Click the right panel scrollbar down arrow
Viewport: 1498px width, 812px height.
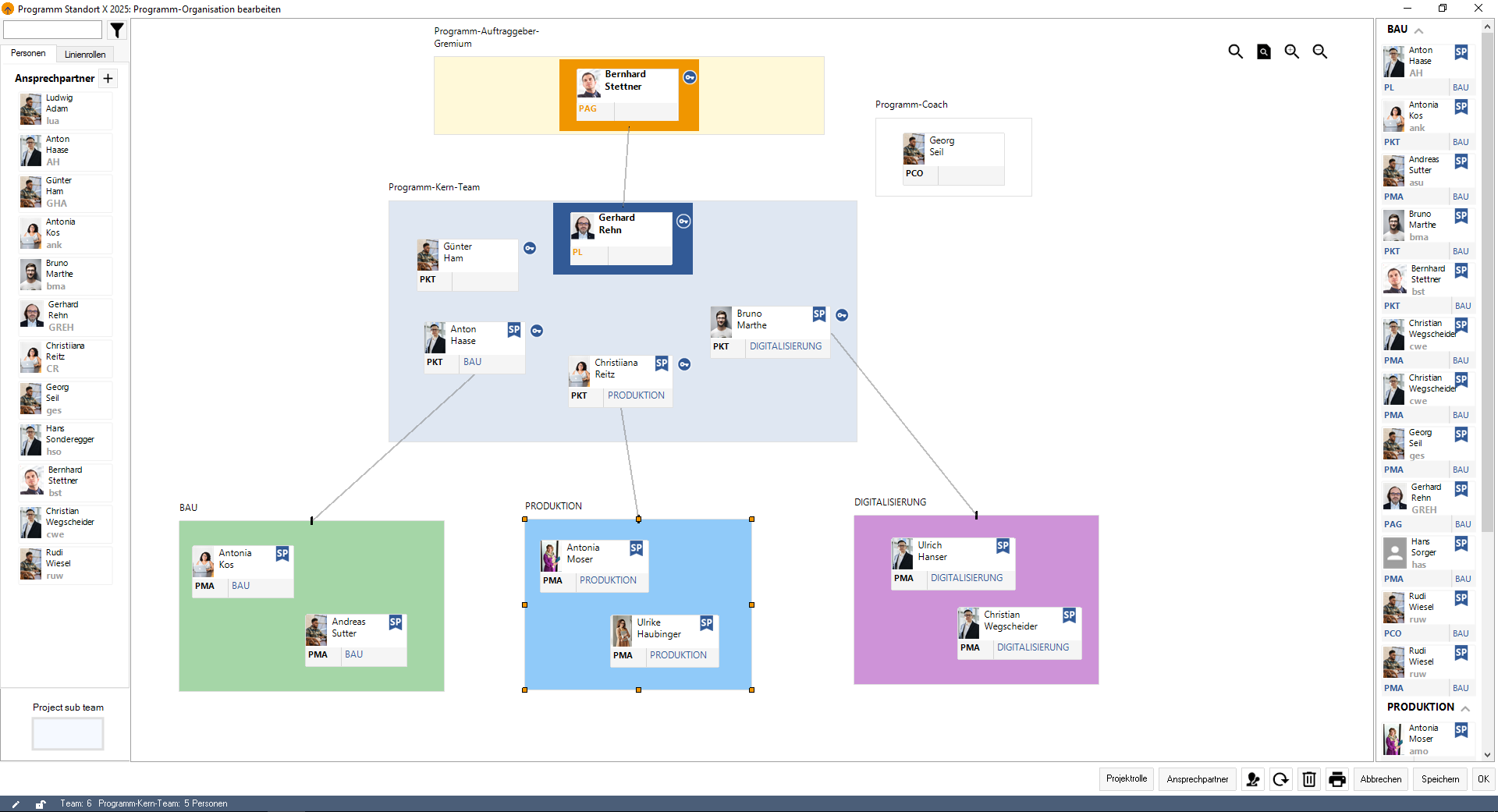click(1487, 754)
